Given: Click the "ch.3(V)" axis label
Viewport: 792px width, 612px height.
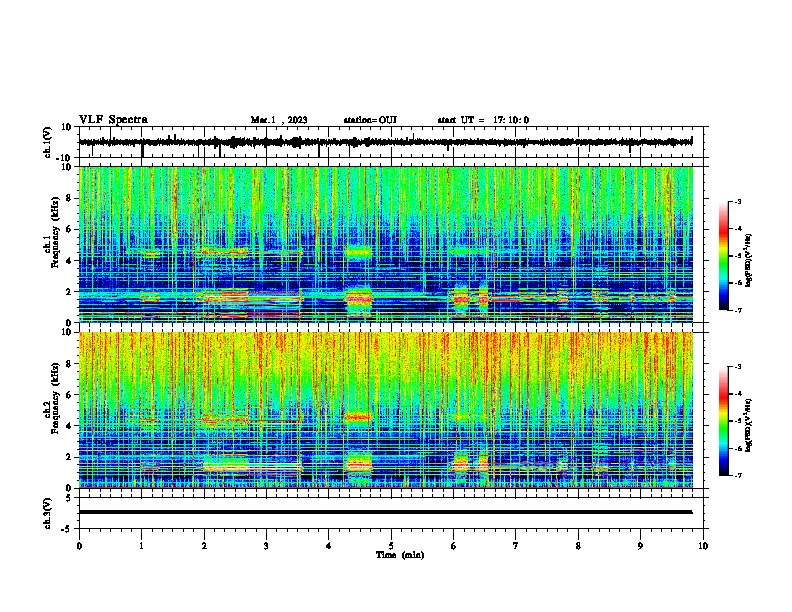Looking at the screenshot, I should pos(47,514).
